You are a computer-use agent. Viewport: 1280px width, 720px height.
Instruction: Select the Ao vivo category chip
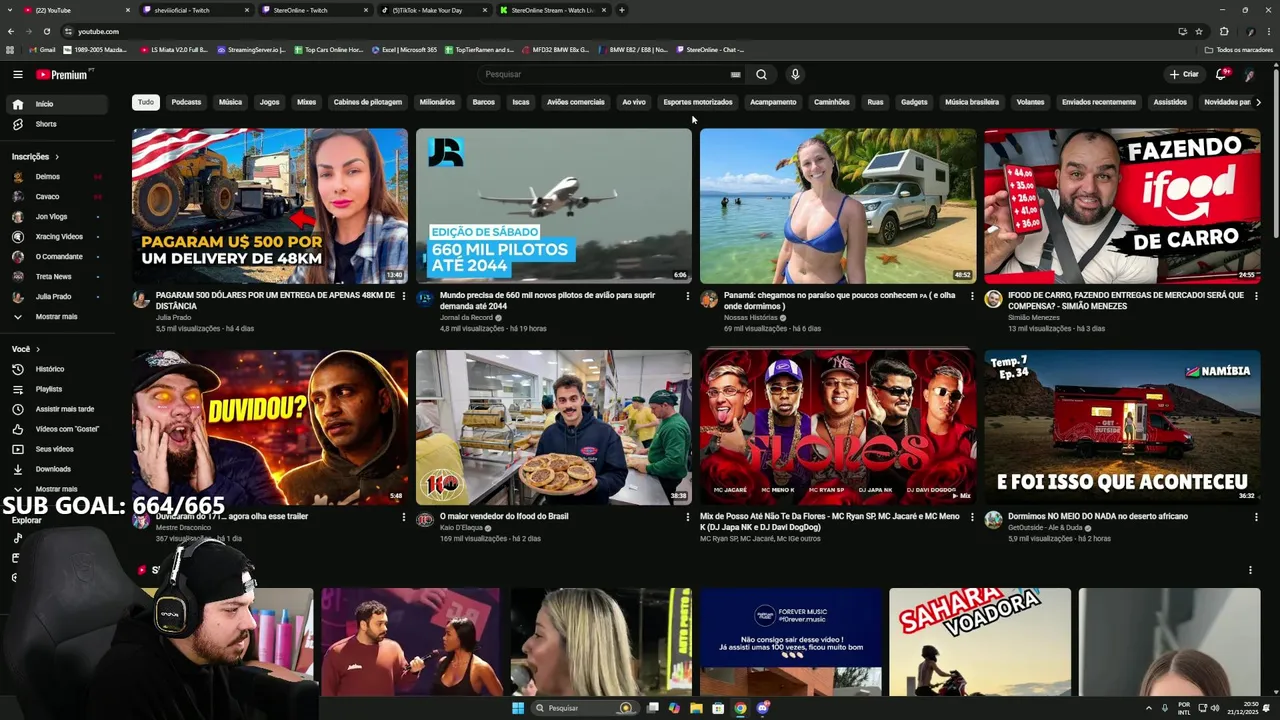634,102
